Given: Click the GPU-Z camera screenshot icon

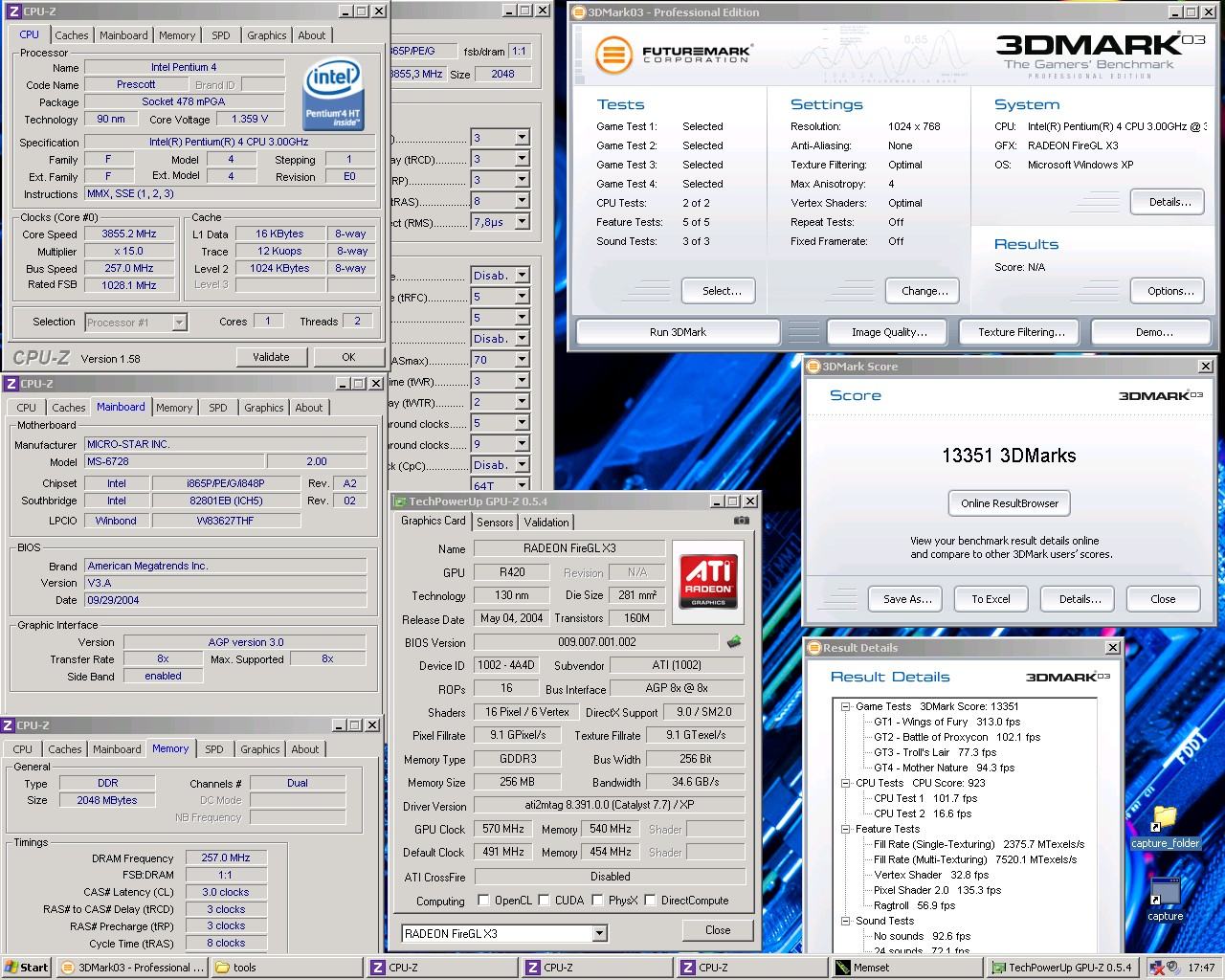Looking at the screenshot, I should click(x=741, y=521).
